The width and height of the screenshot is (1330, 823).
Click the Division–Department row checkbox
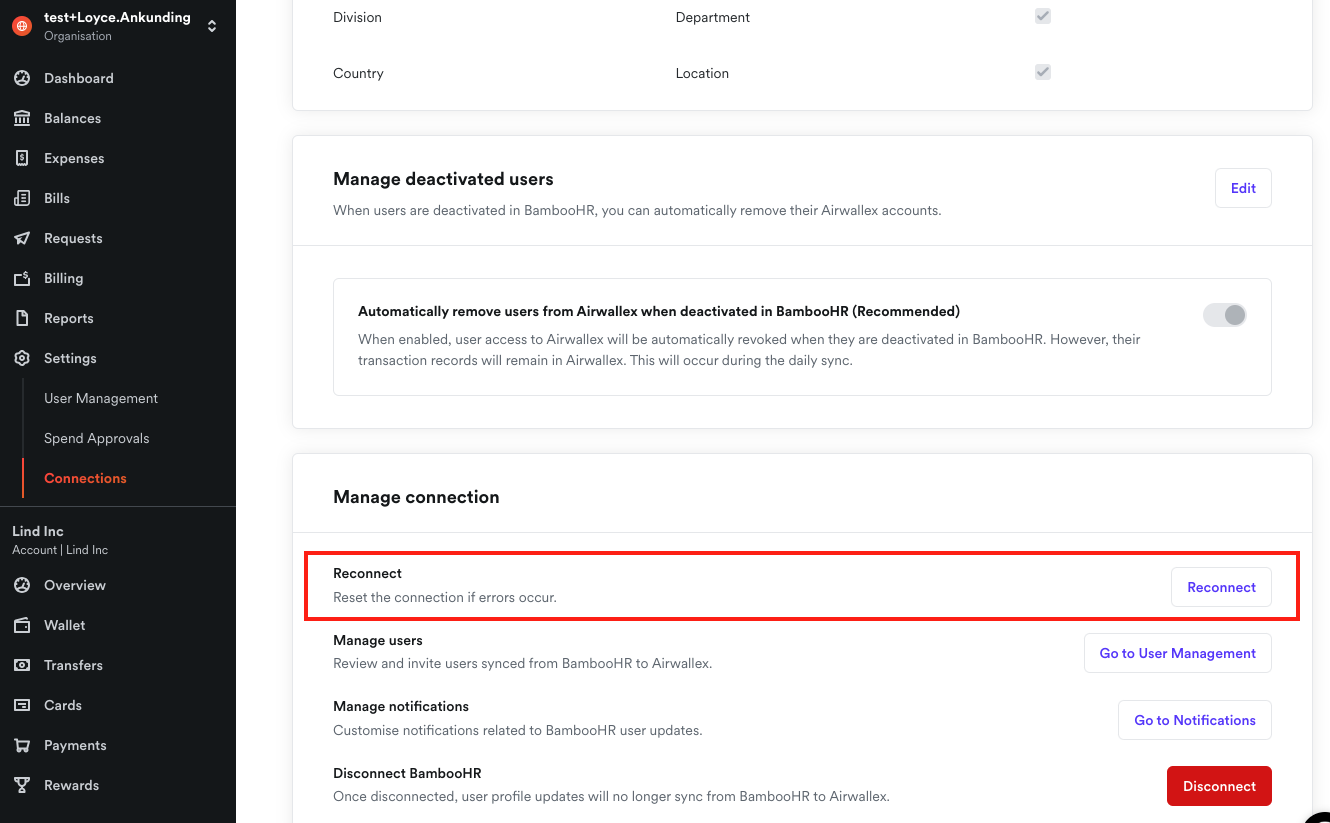tap(1043, 16)
